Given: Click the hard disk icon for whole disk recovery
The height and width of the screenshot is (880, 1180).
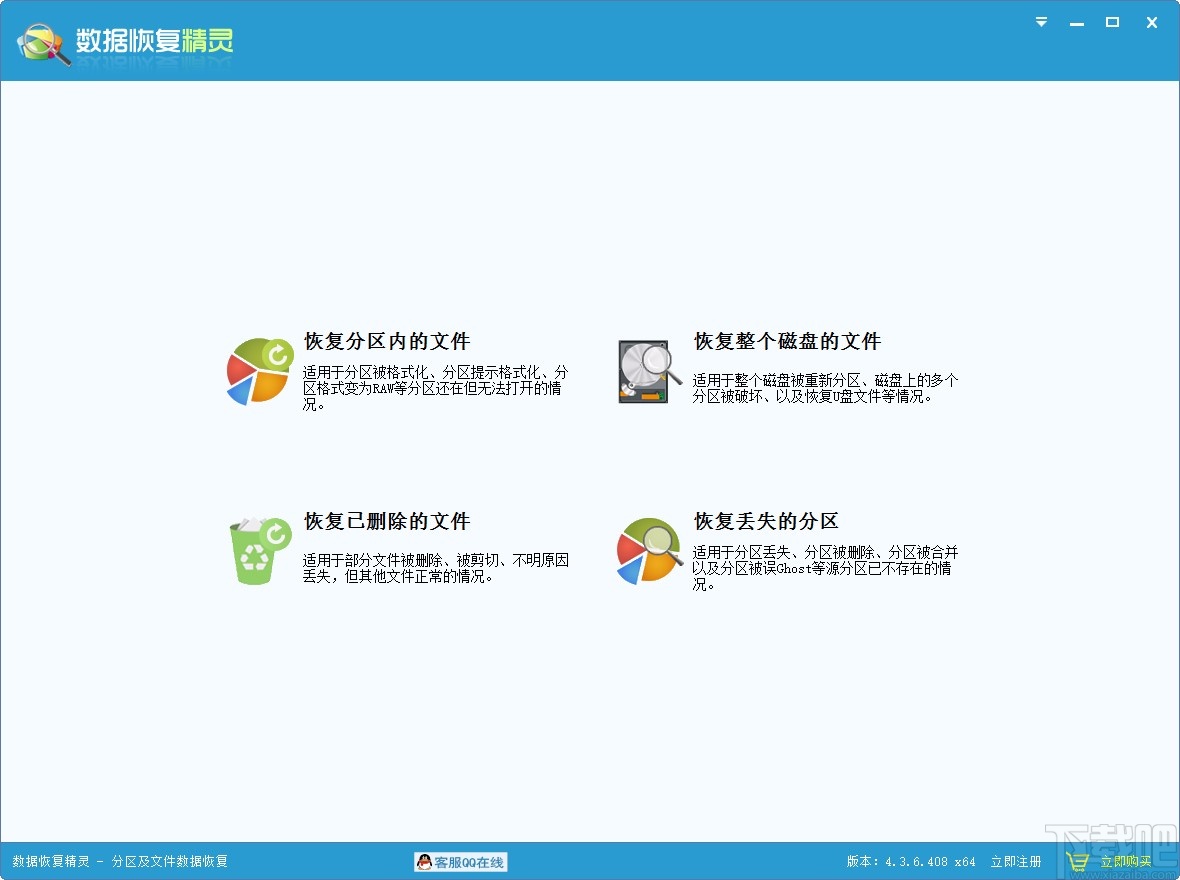Looking at the screenshot, I should (x=646, y=371).
